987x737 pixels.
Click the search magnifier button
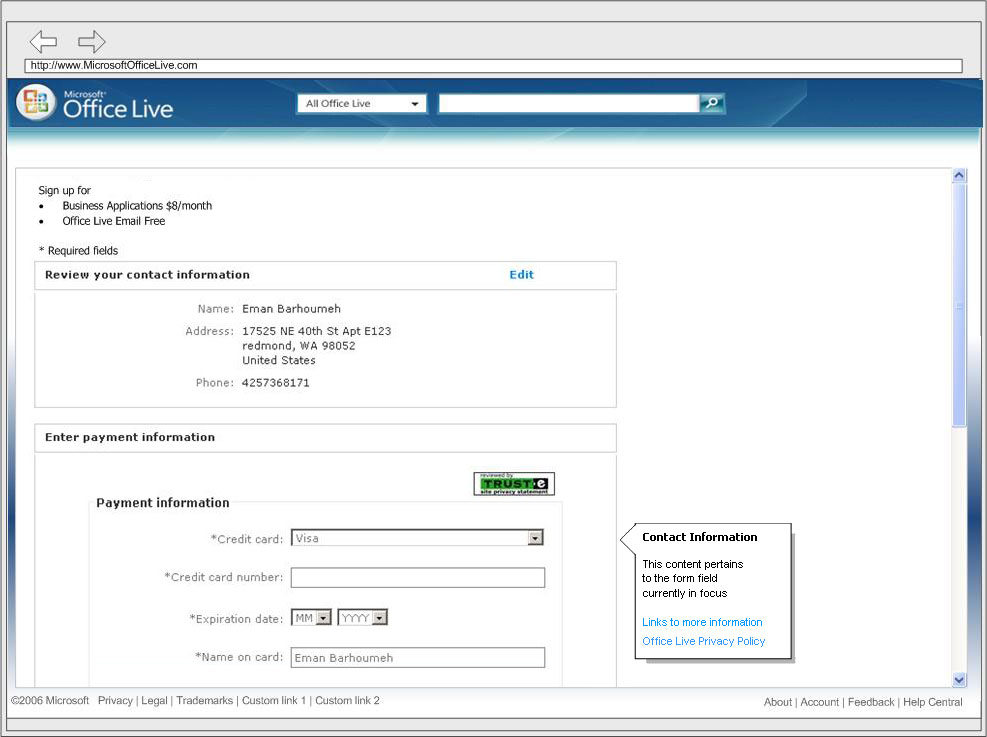713,103
